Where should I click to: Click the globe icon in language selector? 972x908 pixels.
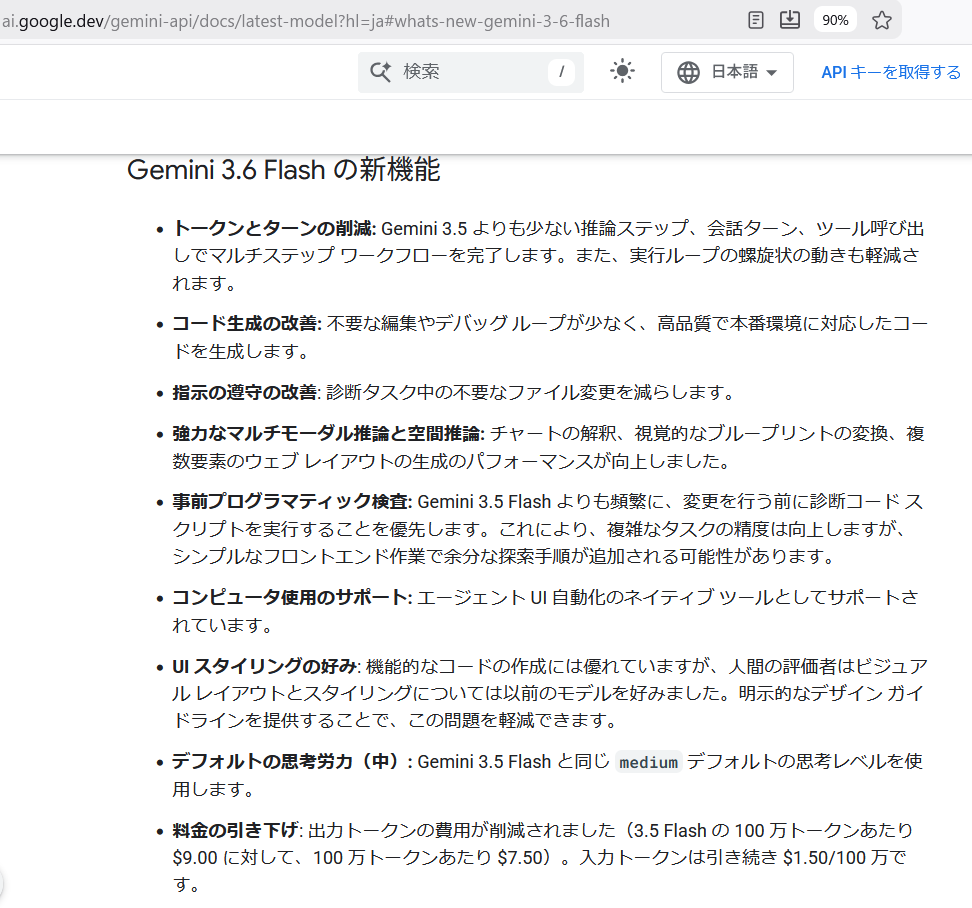pos(688,73)
